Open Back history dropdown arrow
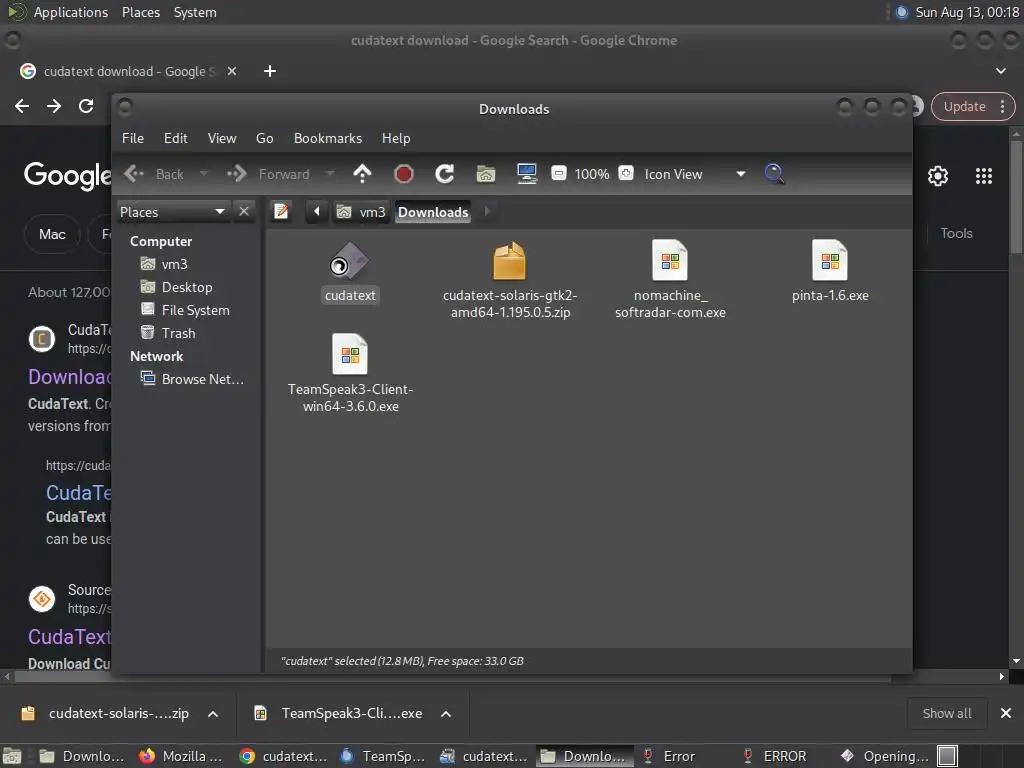Screen dimensions: 1024x768 point(204,174)
